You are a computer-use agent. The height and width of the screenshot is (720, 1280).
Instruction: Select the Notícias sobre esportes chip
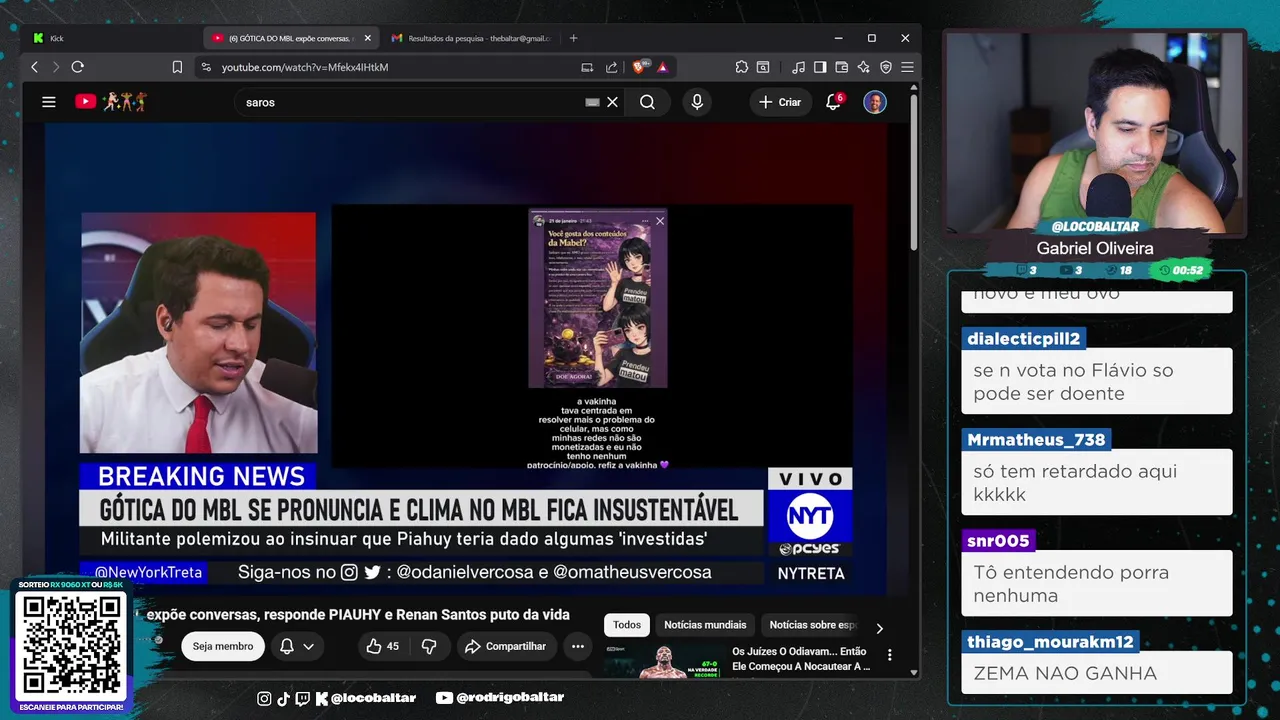[x=812, y=625]
